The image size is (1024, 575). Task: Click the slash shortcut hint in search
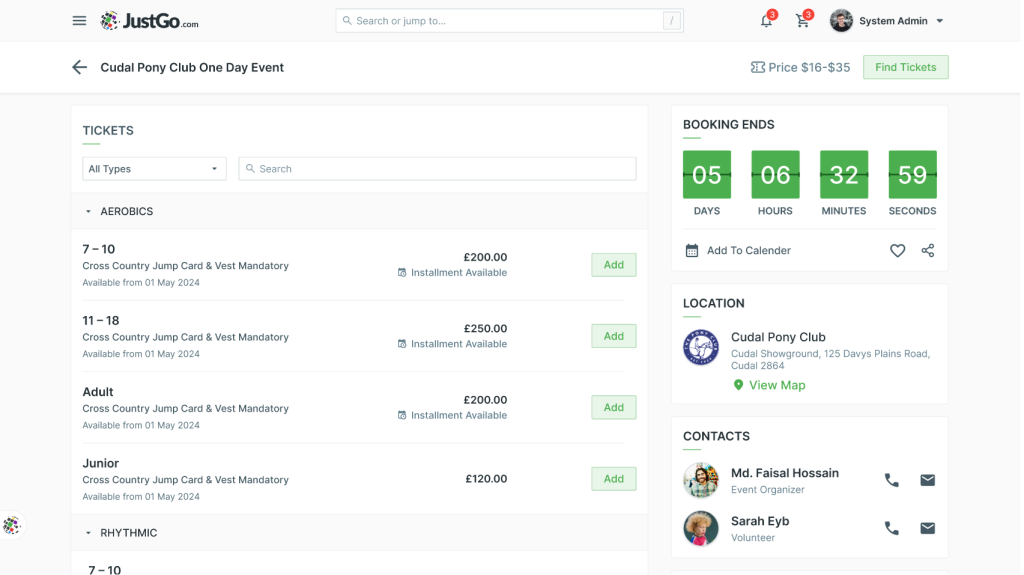671,21
